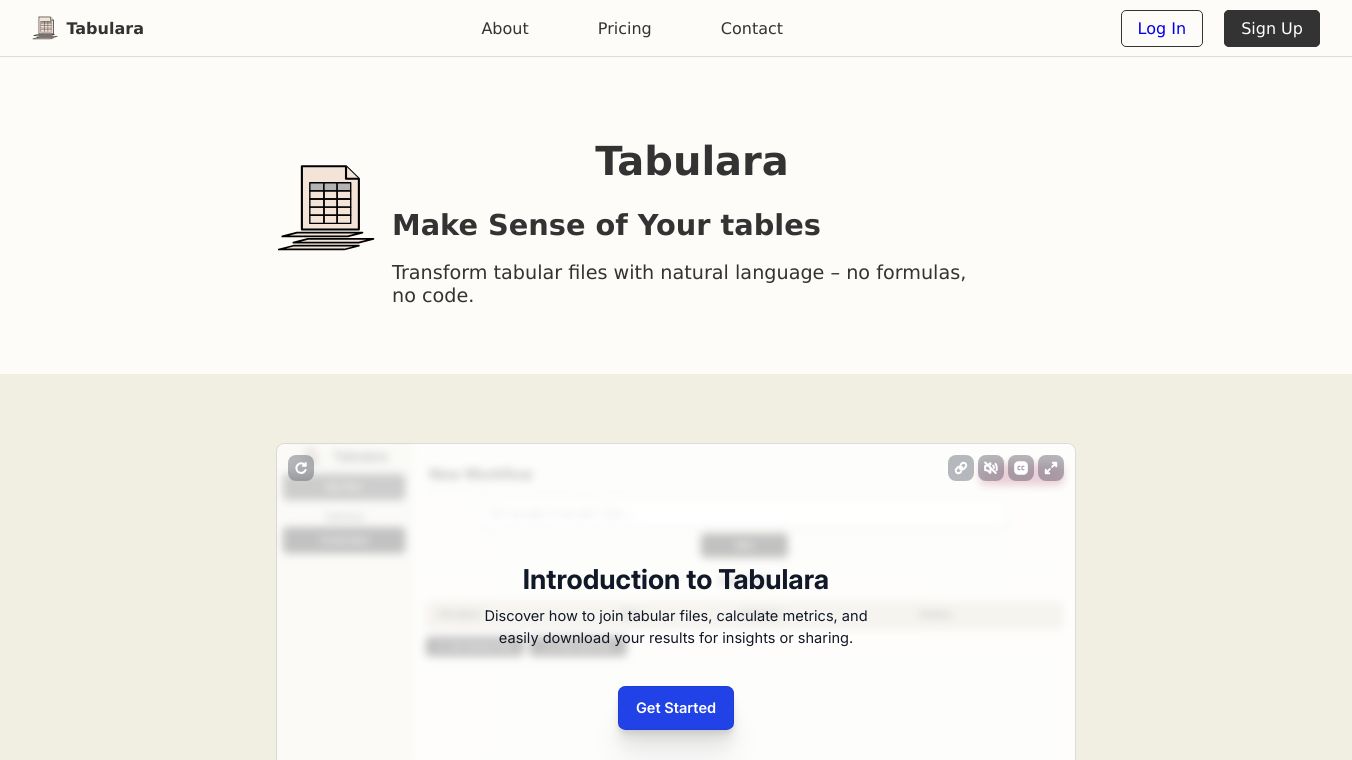Viewport: 1352px width, 760px height.
Task: Copy the demo link via chain icon
Action: point(960,468)
